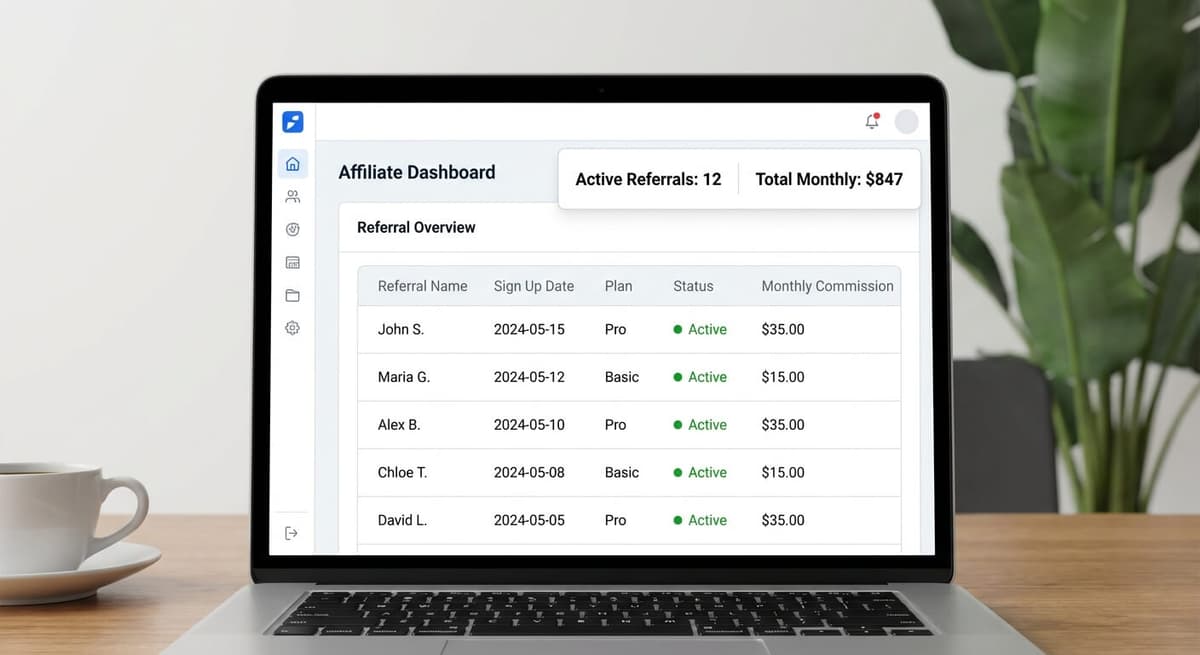Viewport: 1200px width, 655px height.
Task: Click the Chloe T. referral name
Action: point(402,472)
